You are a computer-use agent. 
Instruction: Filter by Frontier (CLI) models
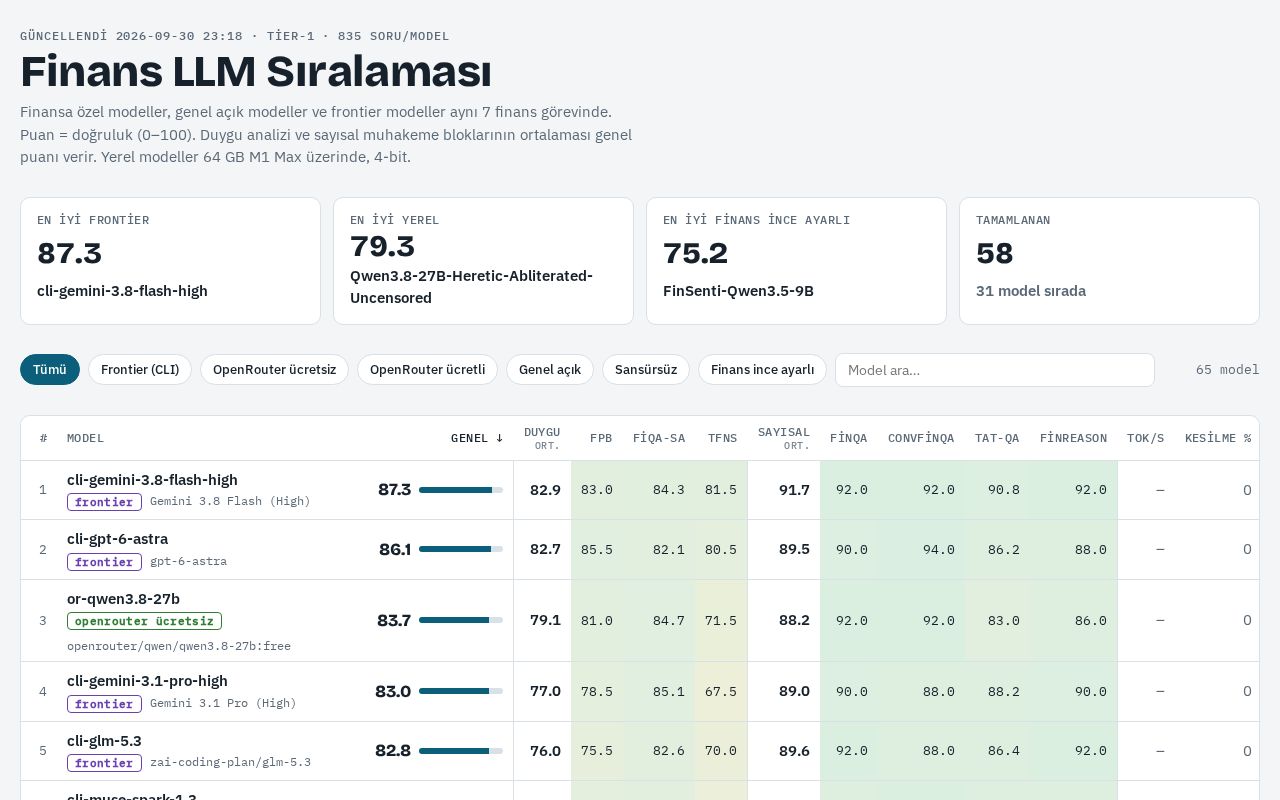point(140,369)
